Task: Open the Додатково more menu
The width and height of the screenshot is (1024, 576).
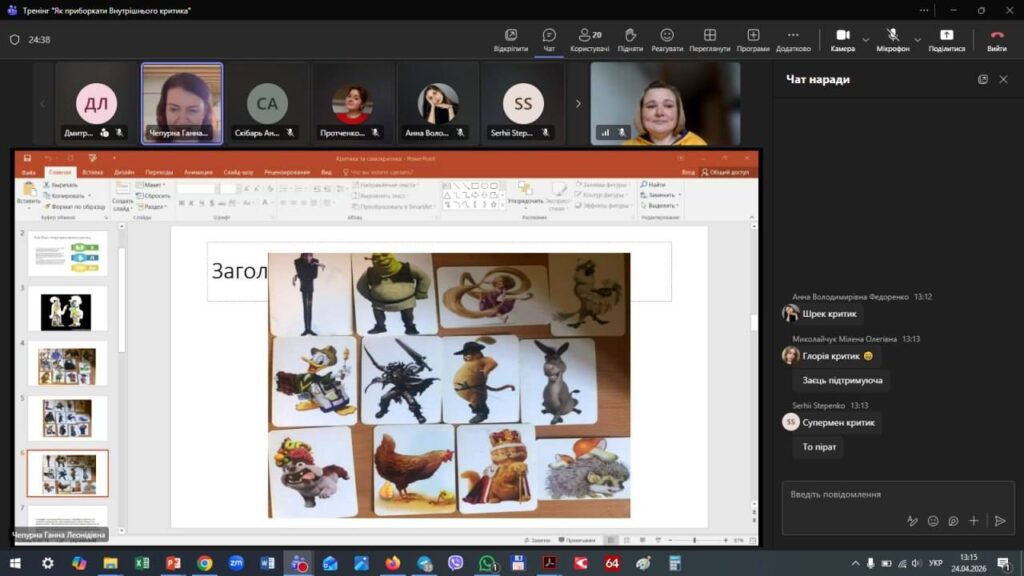Action: 793,40
